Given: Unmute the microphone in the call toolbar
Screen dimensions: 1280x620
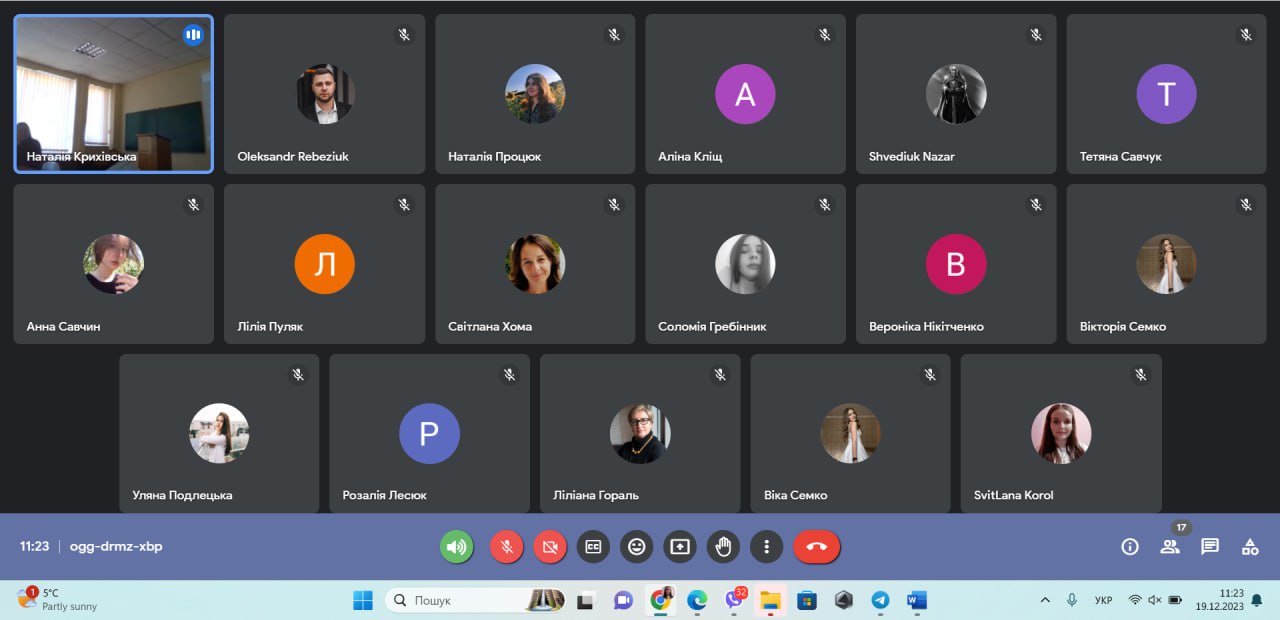Looking at the screenshot, I should (507, 546).
